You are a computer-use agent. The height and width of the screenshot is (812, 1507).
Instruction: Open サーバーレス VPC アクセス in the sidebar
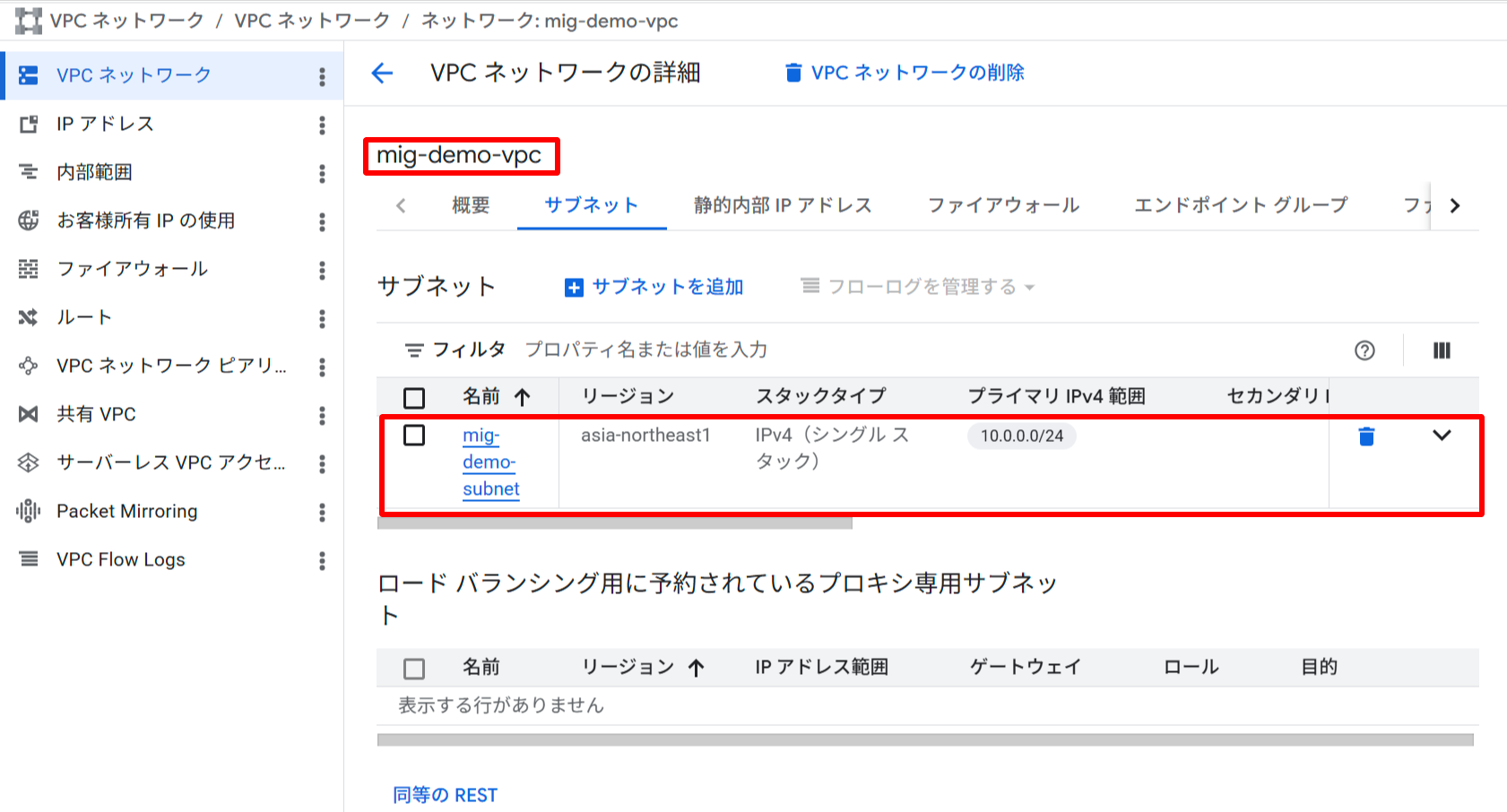(x=171, y=462)
